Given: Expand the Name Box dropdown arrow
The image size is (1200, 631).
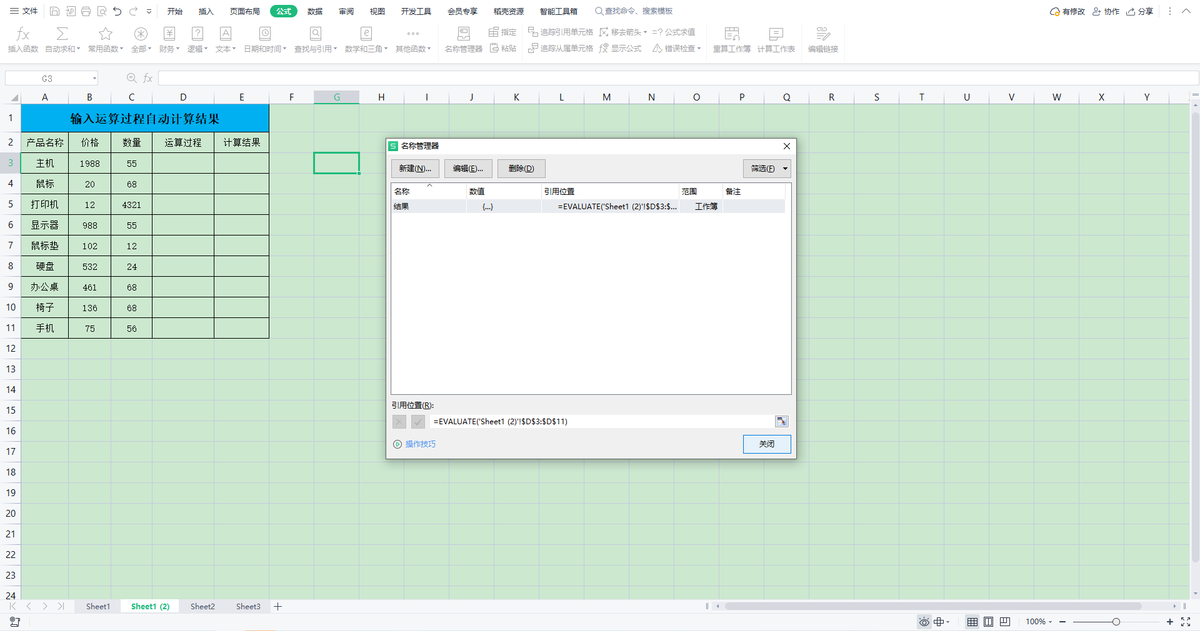Looking at the screenshot, I should (x=95, y=78).
